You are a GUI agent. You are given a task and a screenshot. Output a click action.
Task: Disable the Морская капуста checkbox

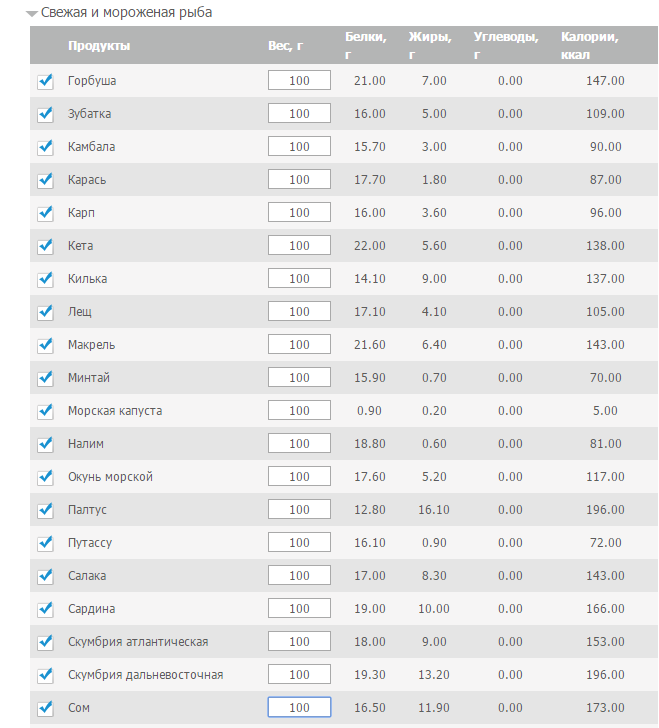tap(44, 411)
